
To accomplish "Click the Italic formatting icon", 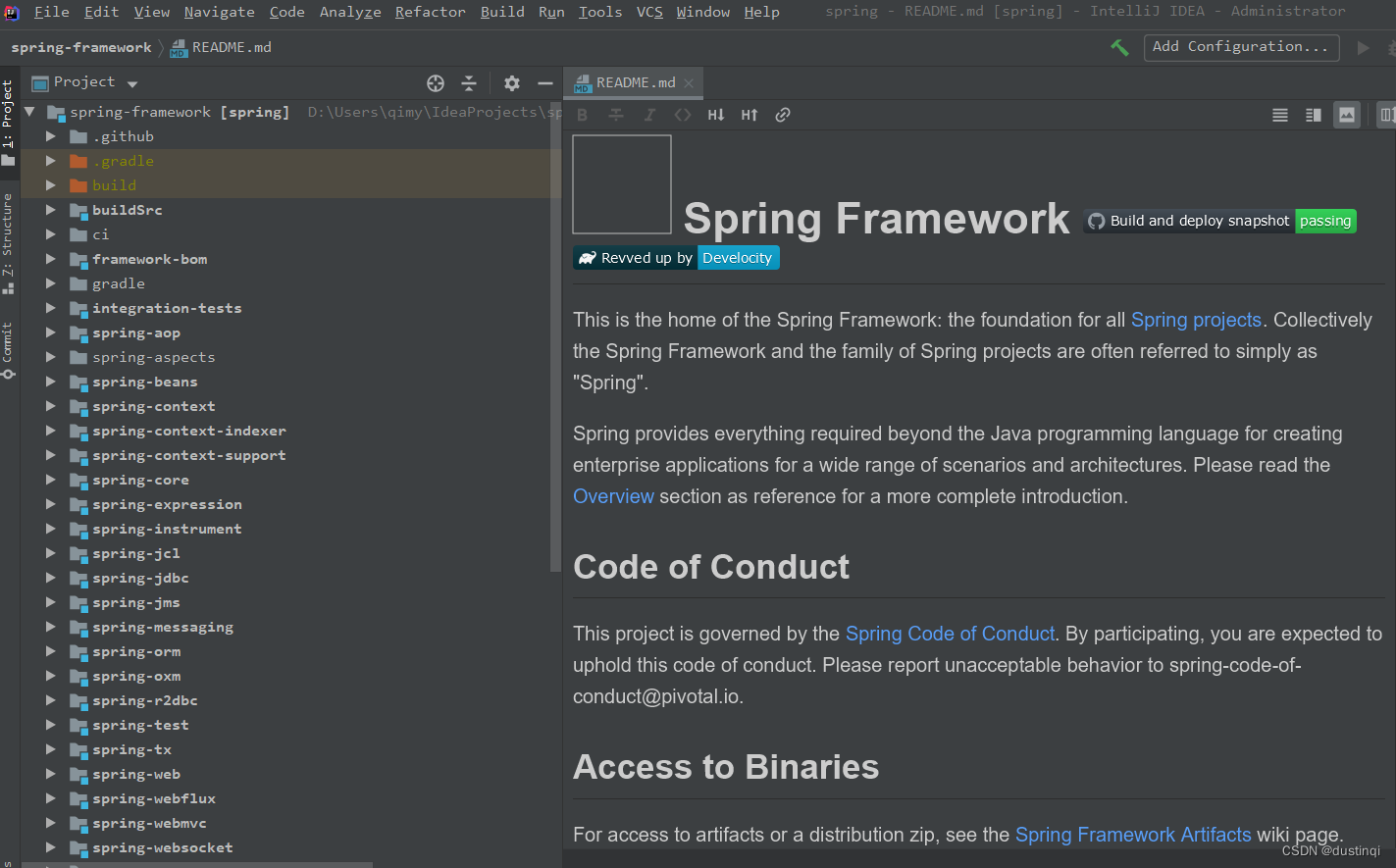I will (x=649, y=115).
